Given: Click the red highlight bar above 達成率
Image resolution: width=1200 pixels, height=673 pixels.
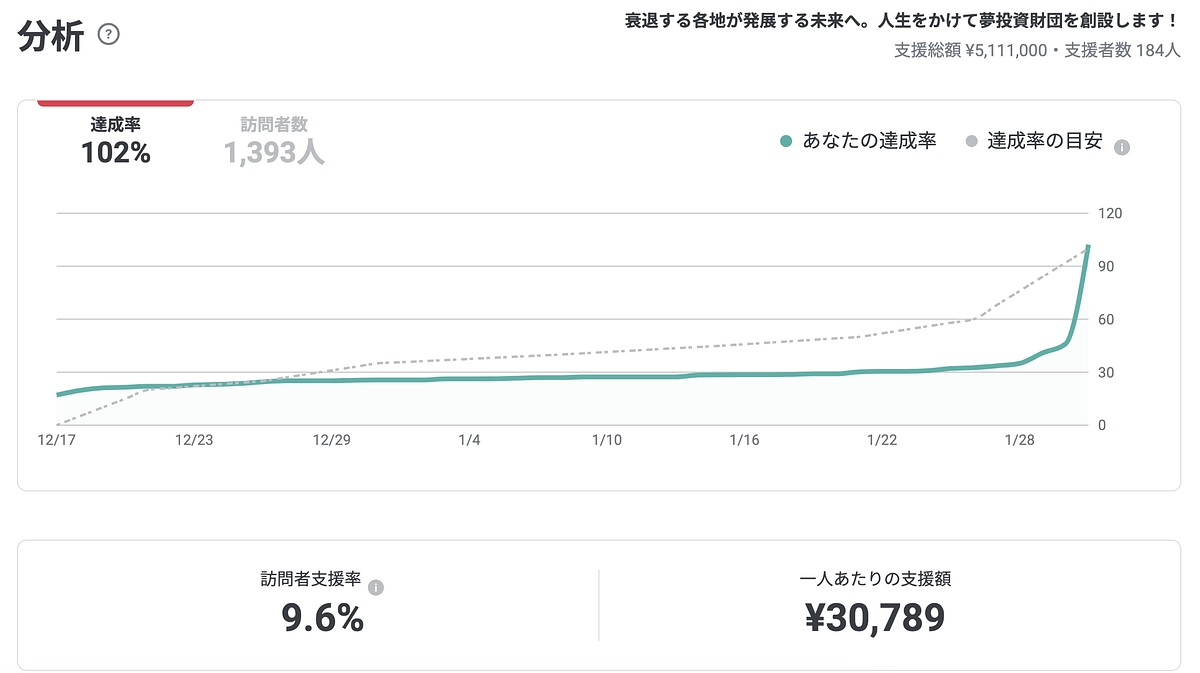Looking at the screenshot, I should coord(115,100).
